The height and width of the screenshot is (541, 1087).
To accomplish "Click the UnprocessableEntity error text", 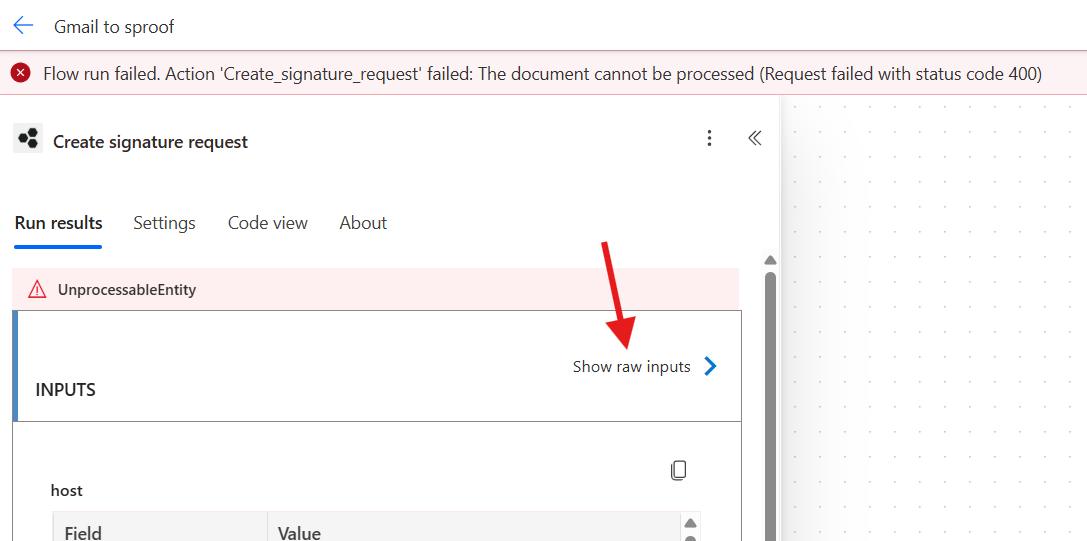I will point(127,290).
